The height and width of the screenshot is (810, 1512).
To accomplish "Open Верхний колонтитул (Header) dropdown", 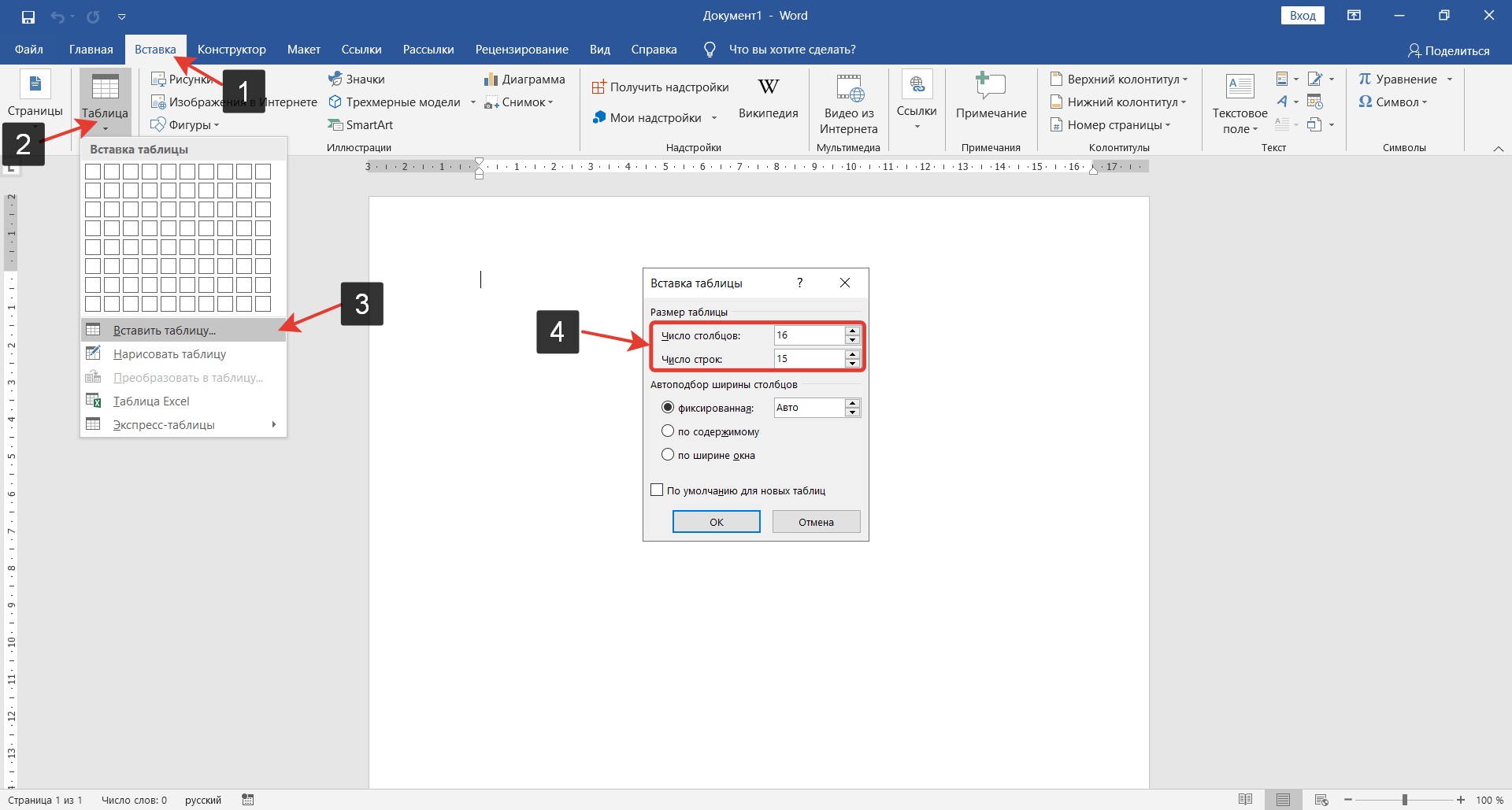I will [1119, 79].
